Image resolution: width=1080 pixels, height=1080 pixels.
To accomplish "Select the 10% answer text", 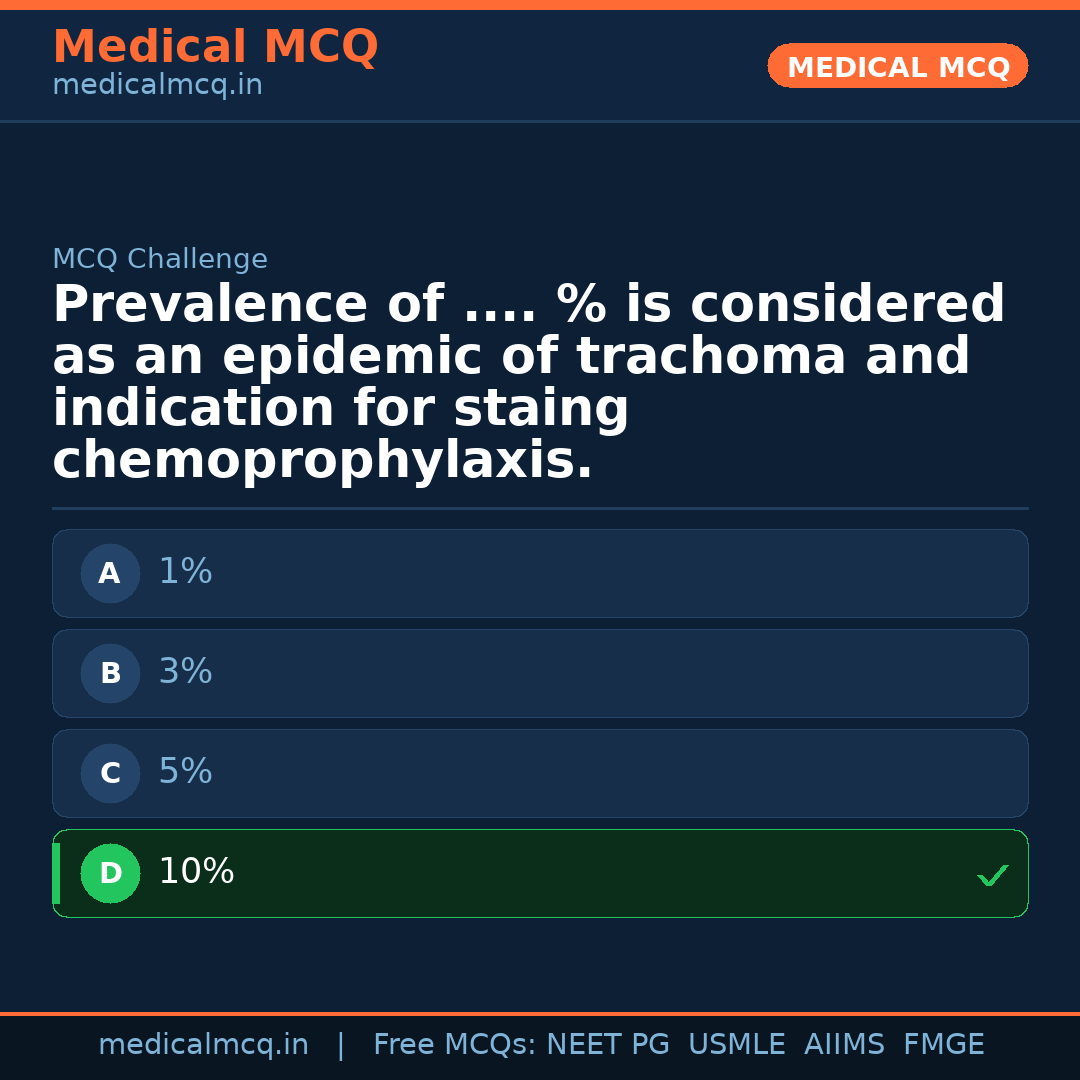I will click(196, 872).
